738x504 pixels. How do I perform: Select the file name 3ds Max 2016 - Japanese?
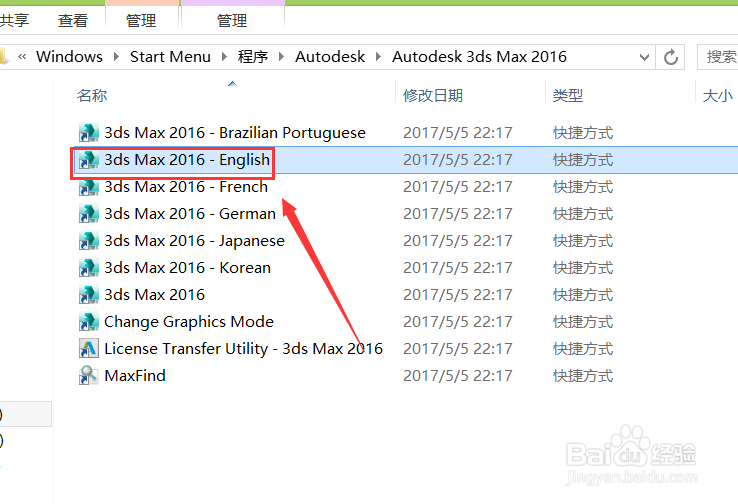point(194,241)
